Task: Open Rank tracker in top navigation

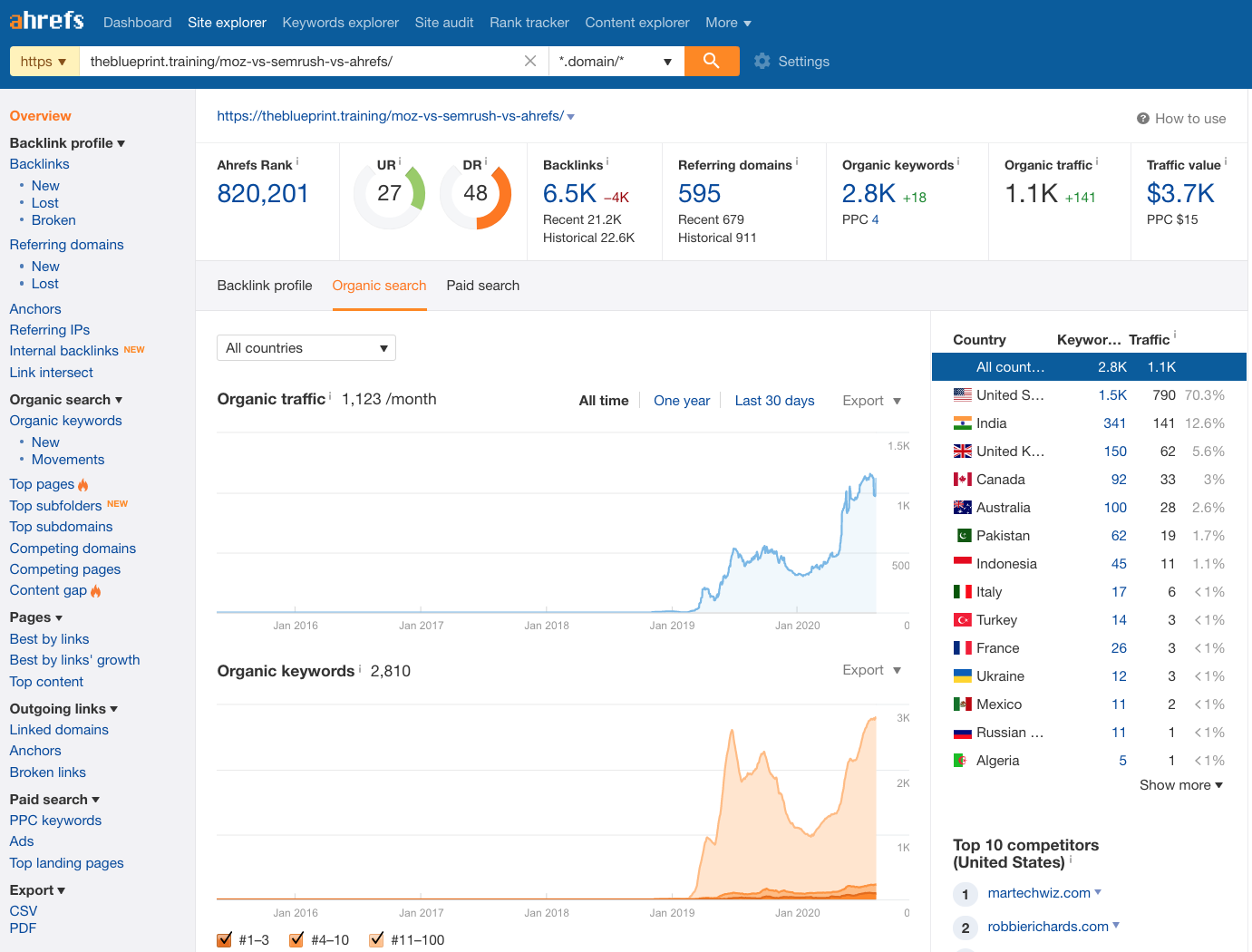Action: point(529,23)
